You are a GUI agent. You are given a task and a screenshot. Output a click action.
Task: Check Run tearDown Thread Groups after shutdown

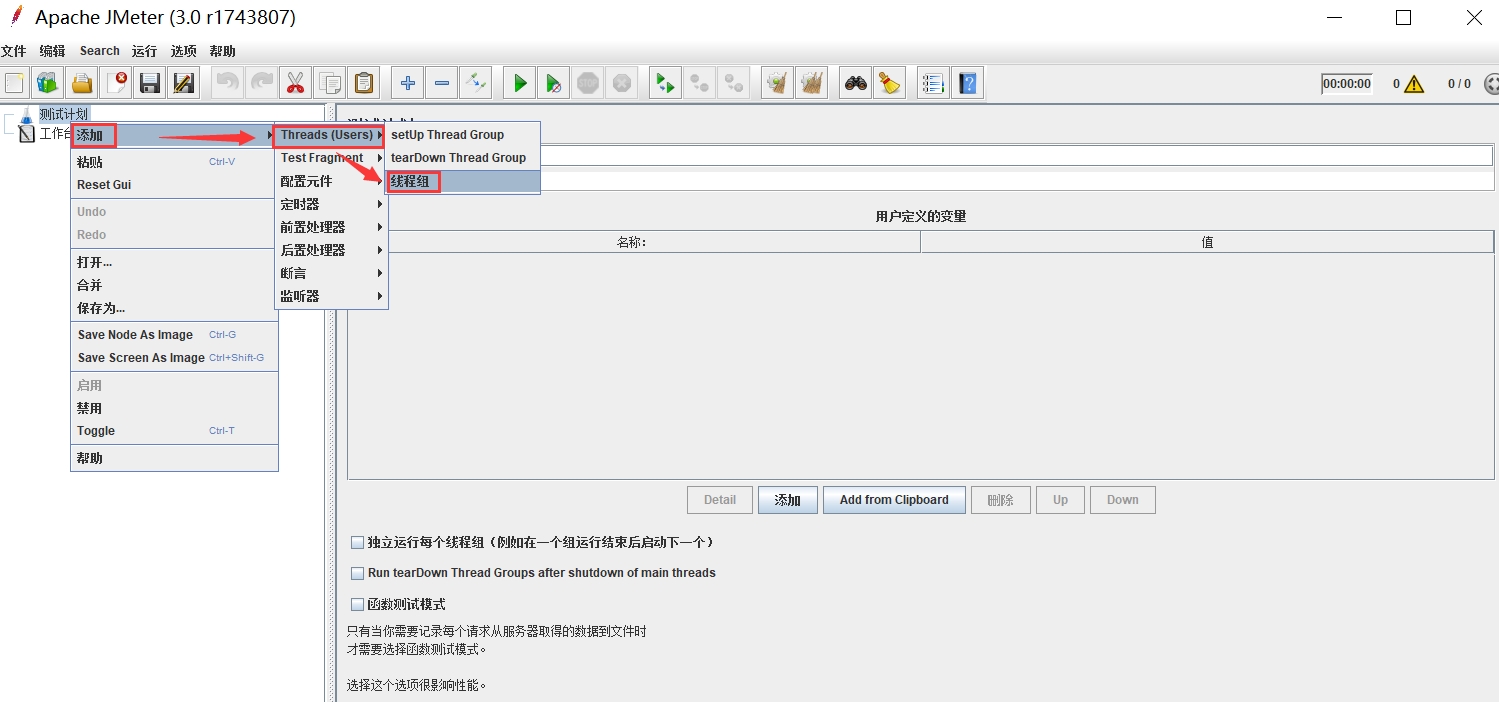[x=357, y=573]
